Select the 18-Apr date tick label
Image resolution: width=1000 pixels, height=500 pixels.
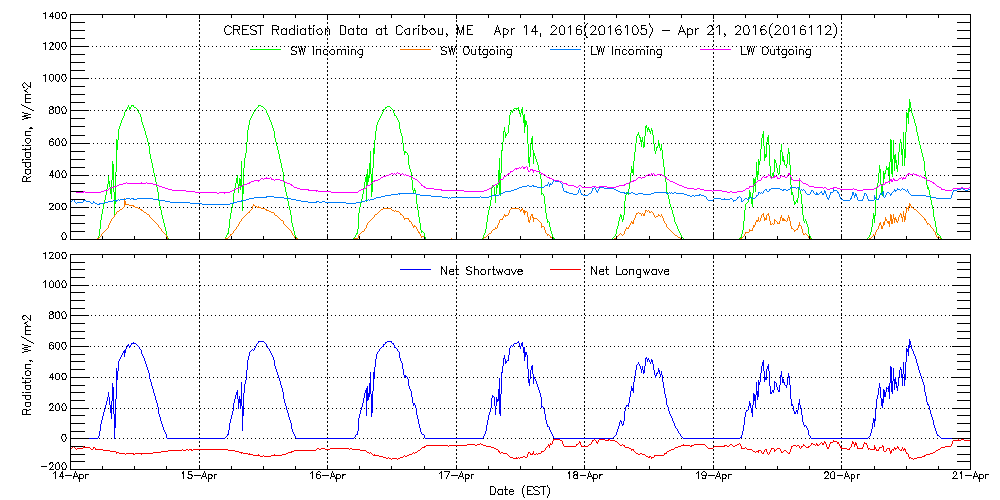[x=585, y=477]
